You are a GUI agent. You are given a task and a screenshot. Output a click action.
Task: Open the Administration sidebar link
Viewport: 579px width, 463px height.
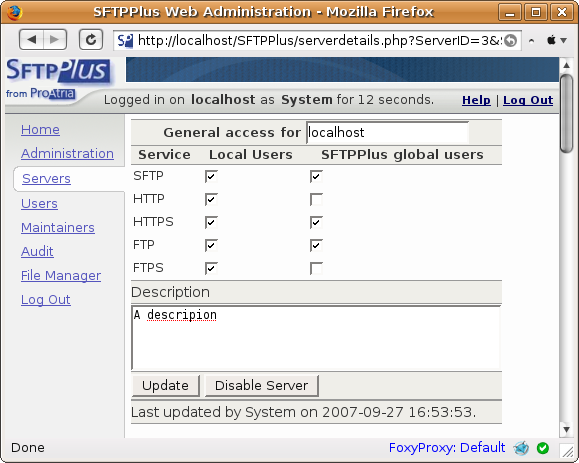coord(67,153)
